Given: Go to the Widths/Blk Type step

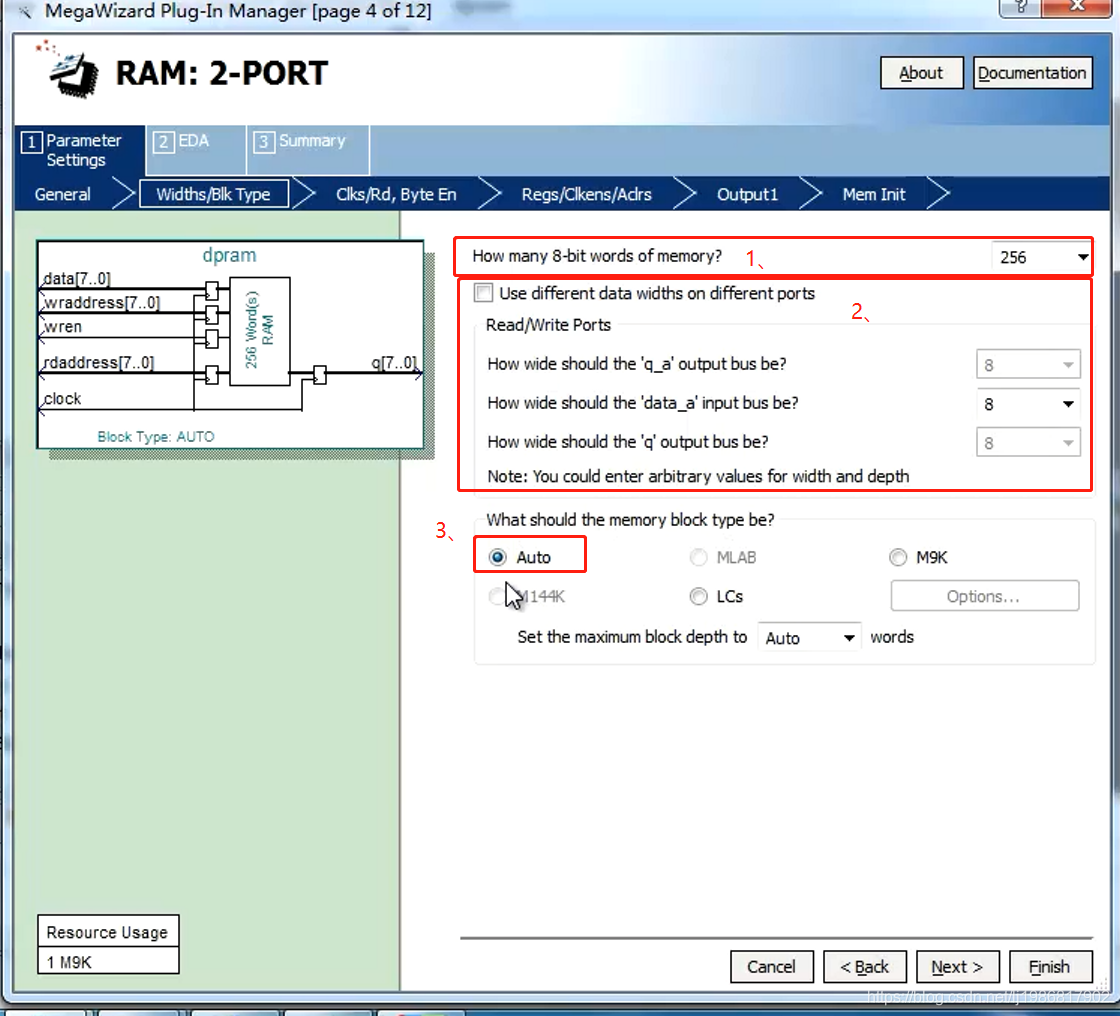Looking at the screenshot, I should (214, 194).
